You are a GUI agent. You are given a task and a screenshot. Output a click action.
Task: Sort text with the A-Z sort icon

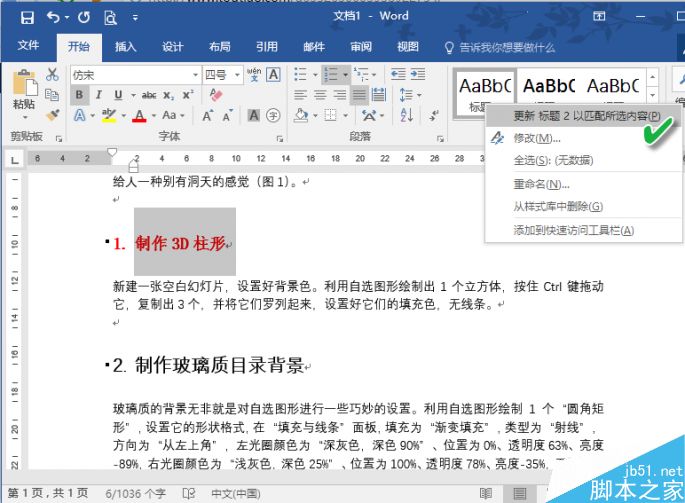click(406, 115)
